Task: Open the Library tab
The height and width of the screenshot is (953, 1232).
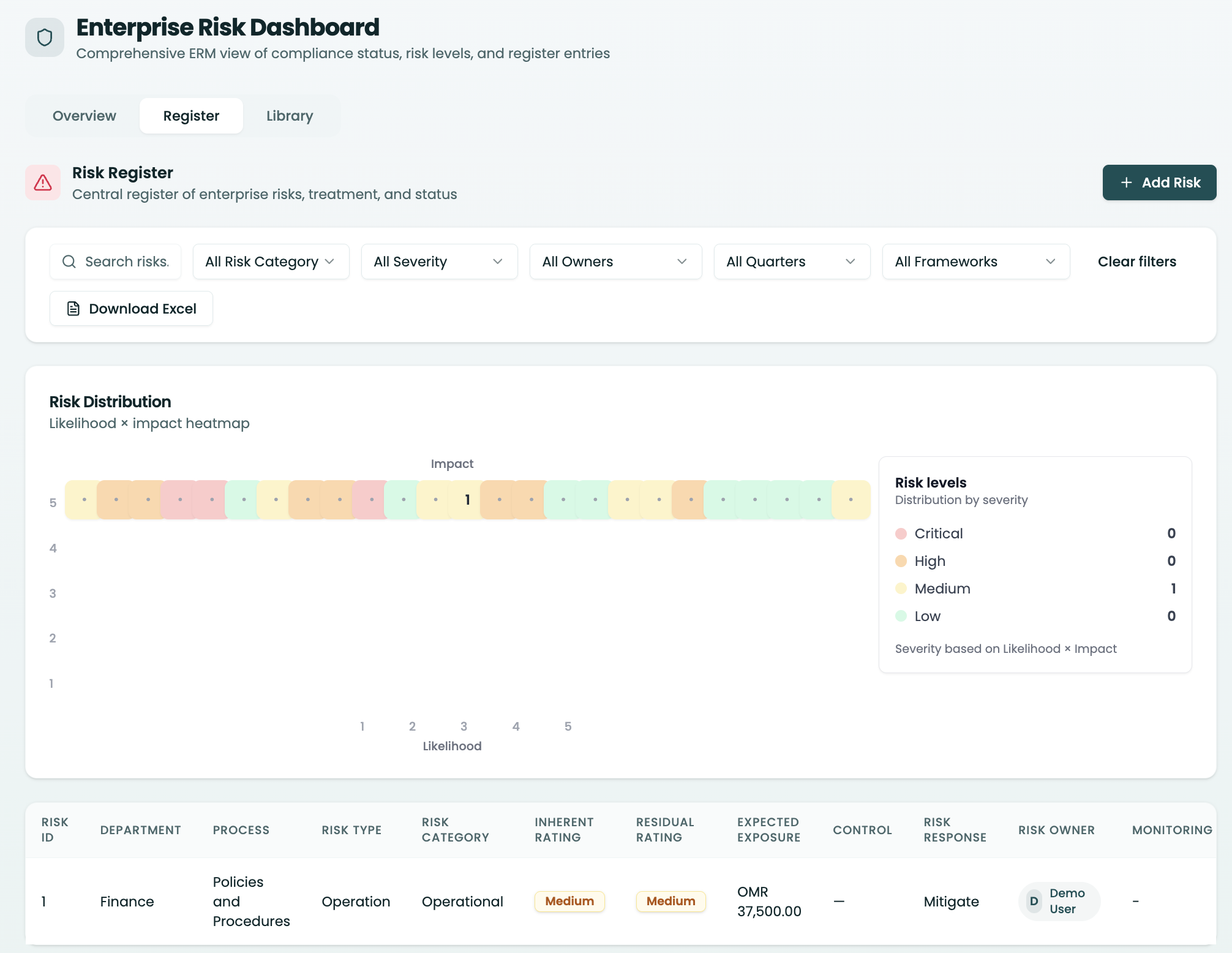Action: (290, 116)
